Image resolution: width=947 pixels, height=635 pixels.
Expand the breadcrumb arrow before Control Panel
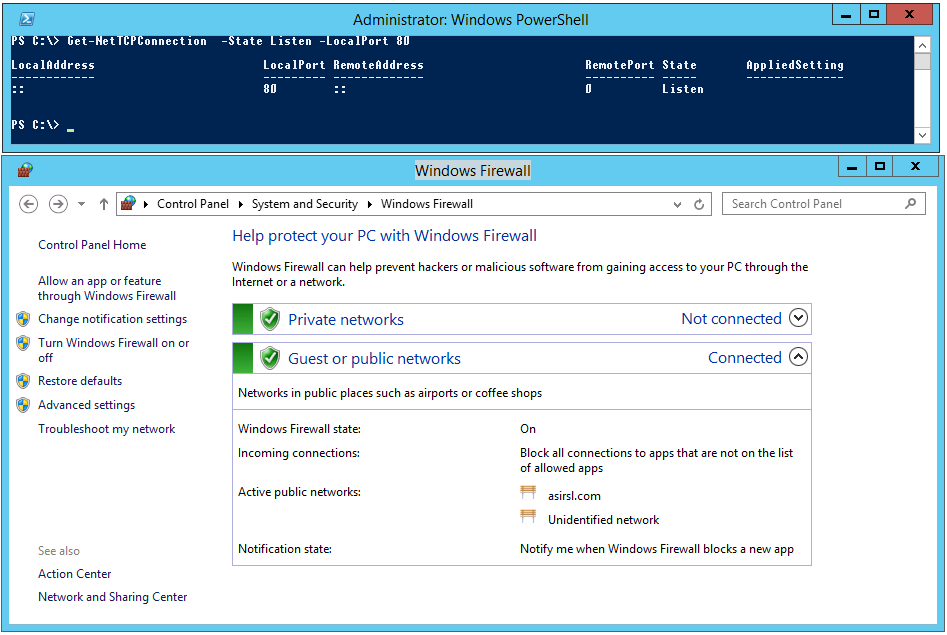[x=146, y=204]
